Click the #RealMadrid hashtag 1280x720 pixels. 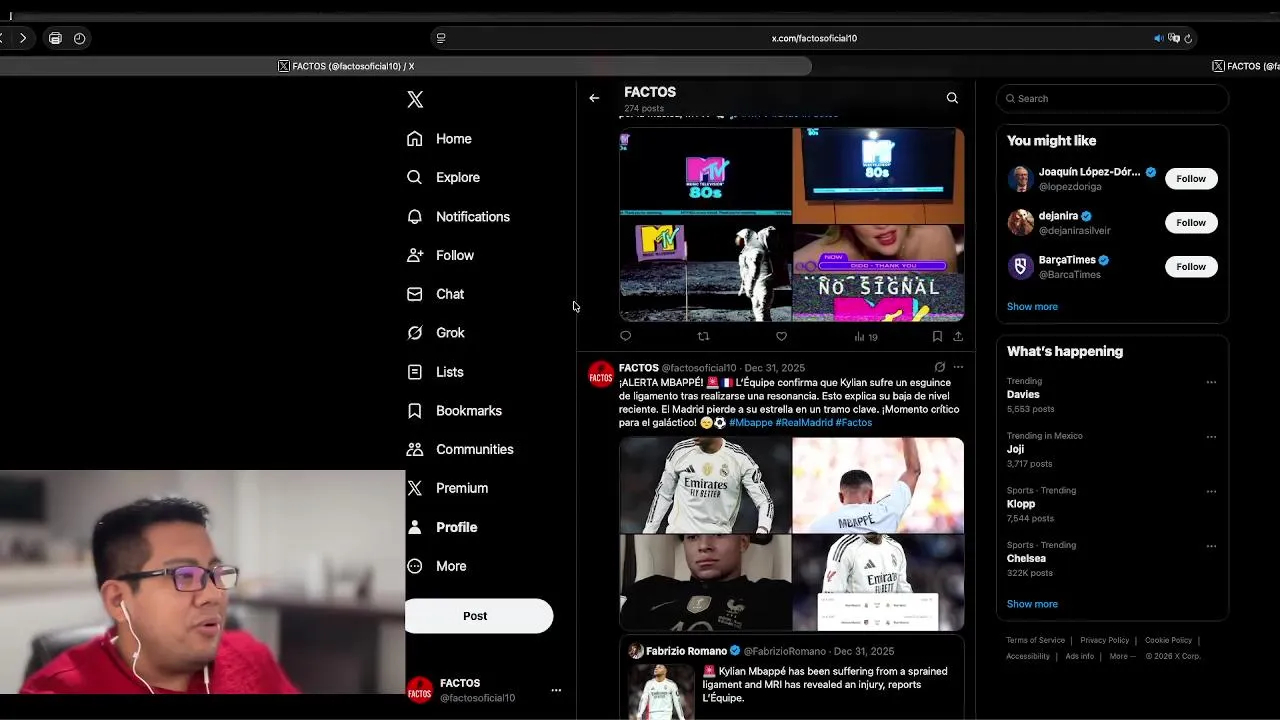(x=804, y=423)
